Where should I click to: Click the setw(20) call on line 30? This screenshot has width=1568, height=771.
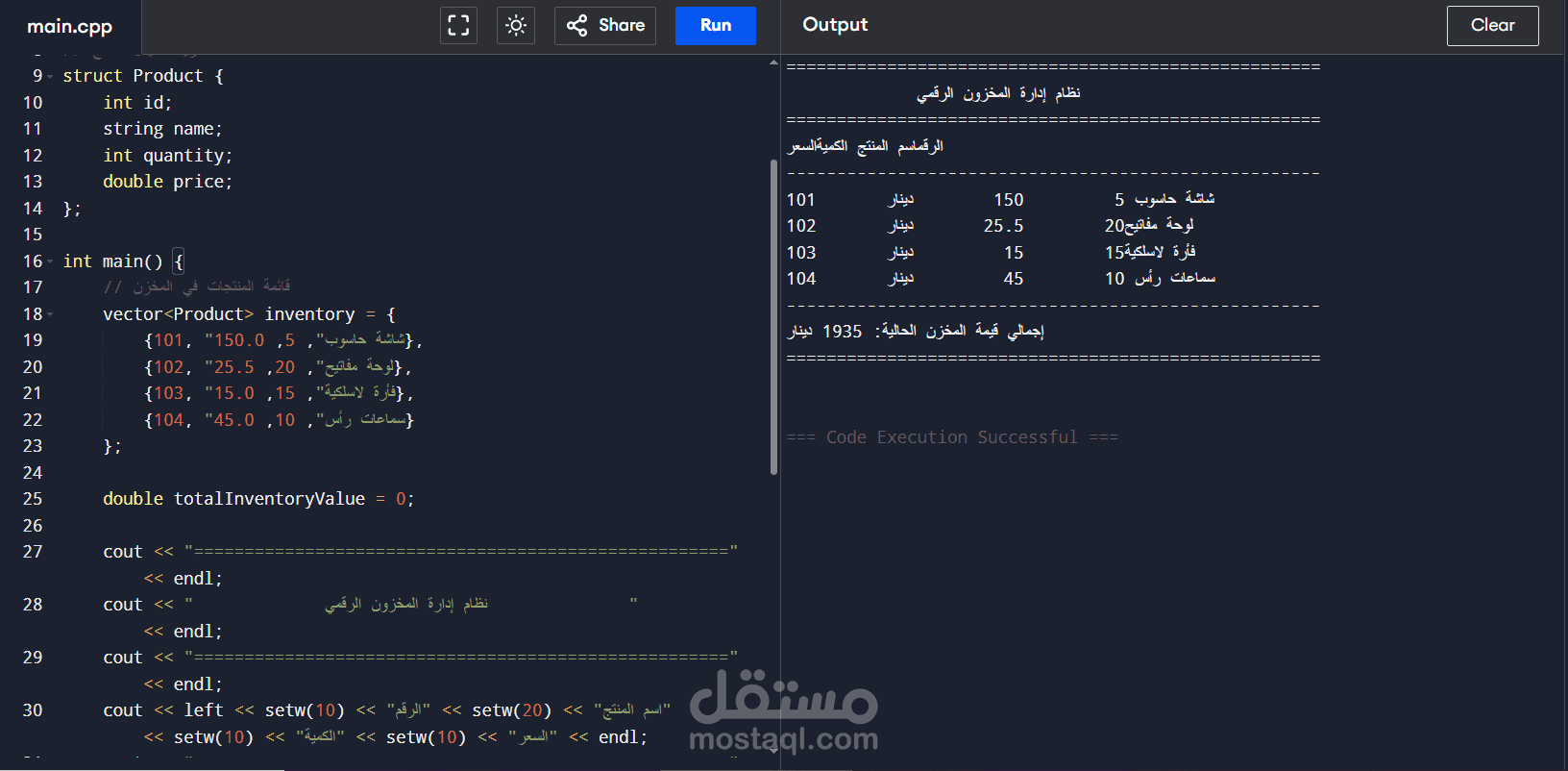pyautogui.click(x=512, y=710)
